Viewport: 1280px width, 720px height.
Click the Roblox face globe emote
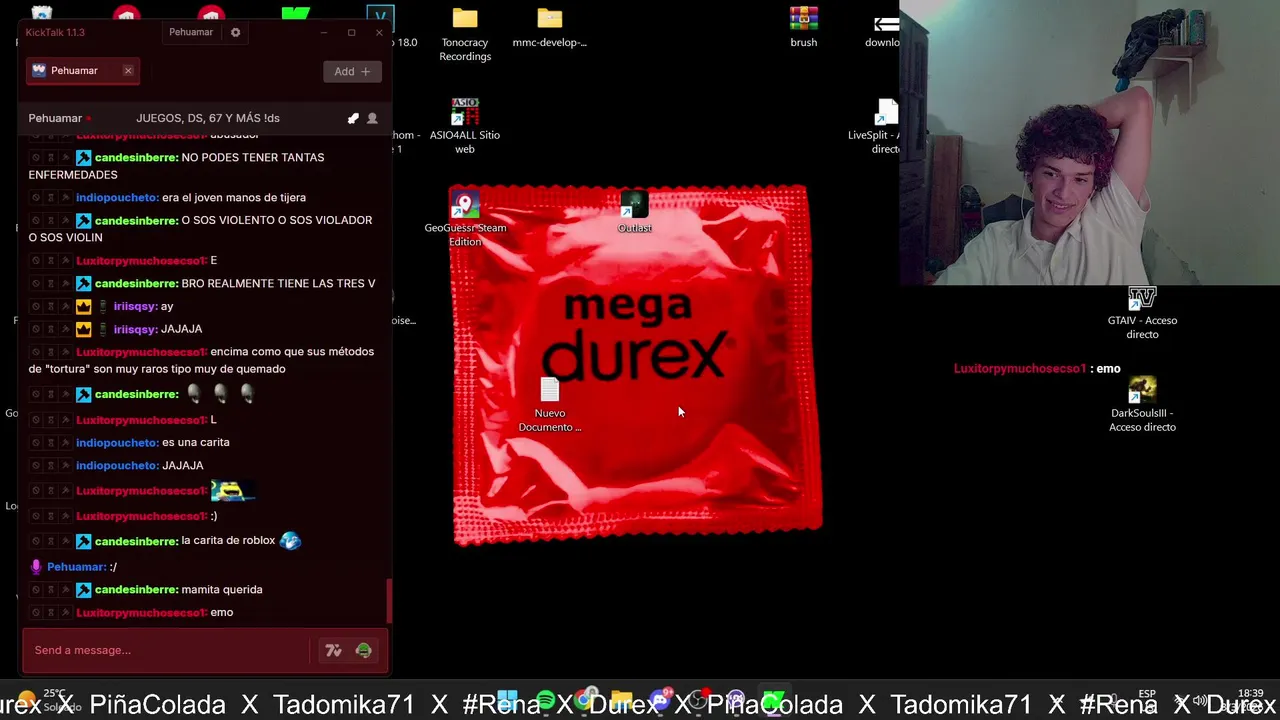pyautogui.click(x=290, y=541)
